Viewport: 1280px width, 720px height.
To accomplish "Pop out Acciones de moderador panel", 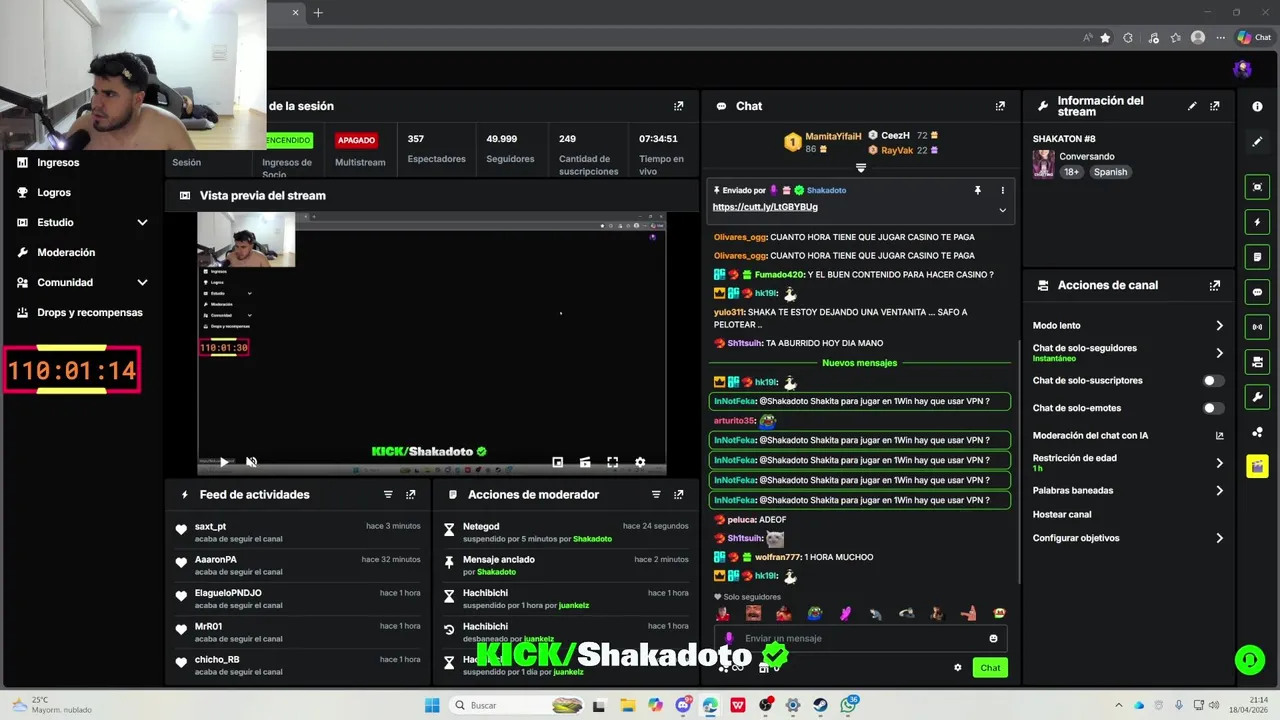I will point(679,494).
